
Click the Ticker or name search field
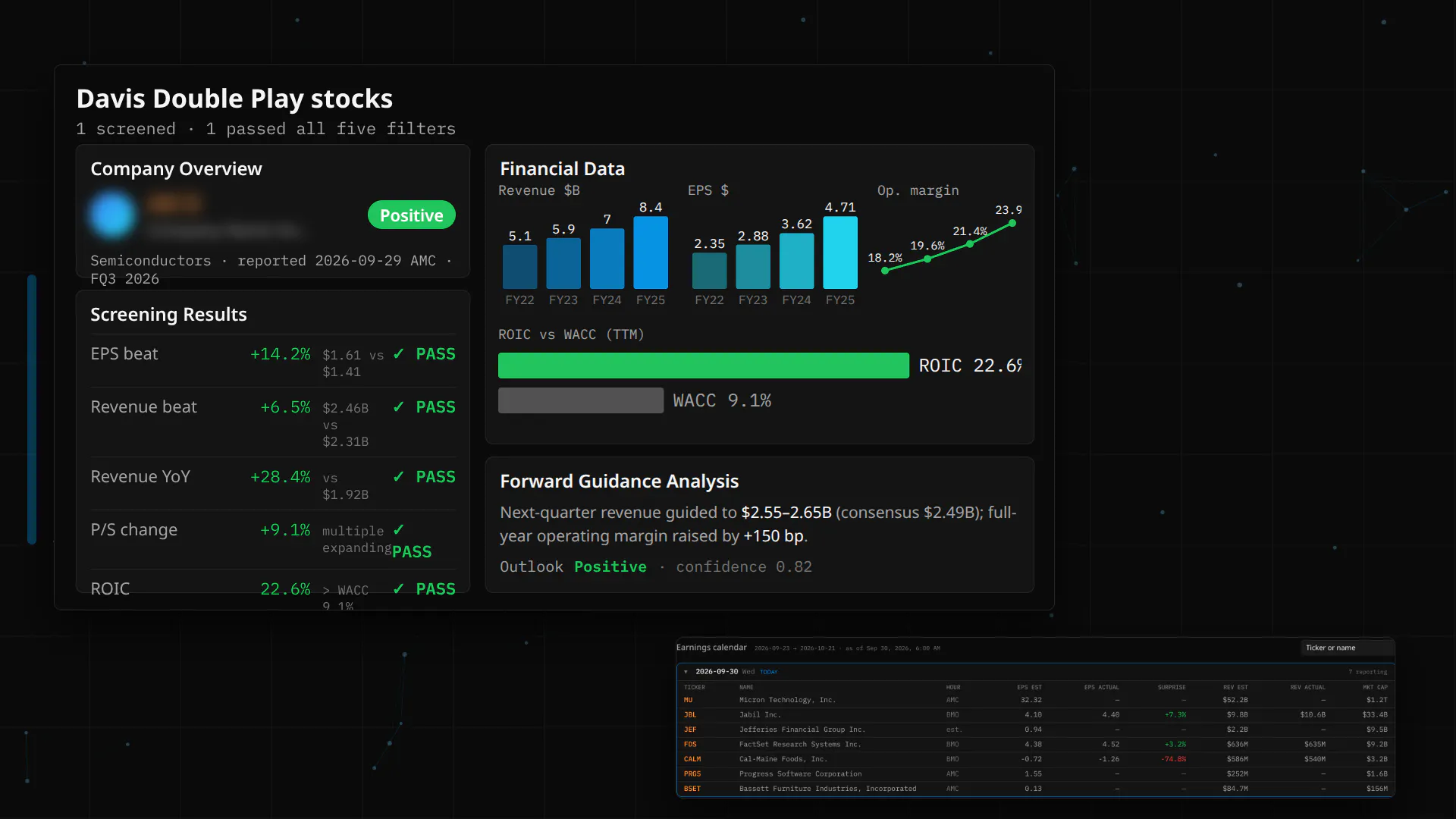point(1348,648)
